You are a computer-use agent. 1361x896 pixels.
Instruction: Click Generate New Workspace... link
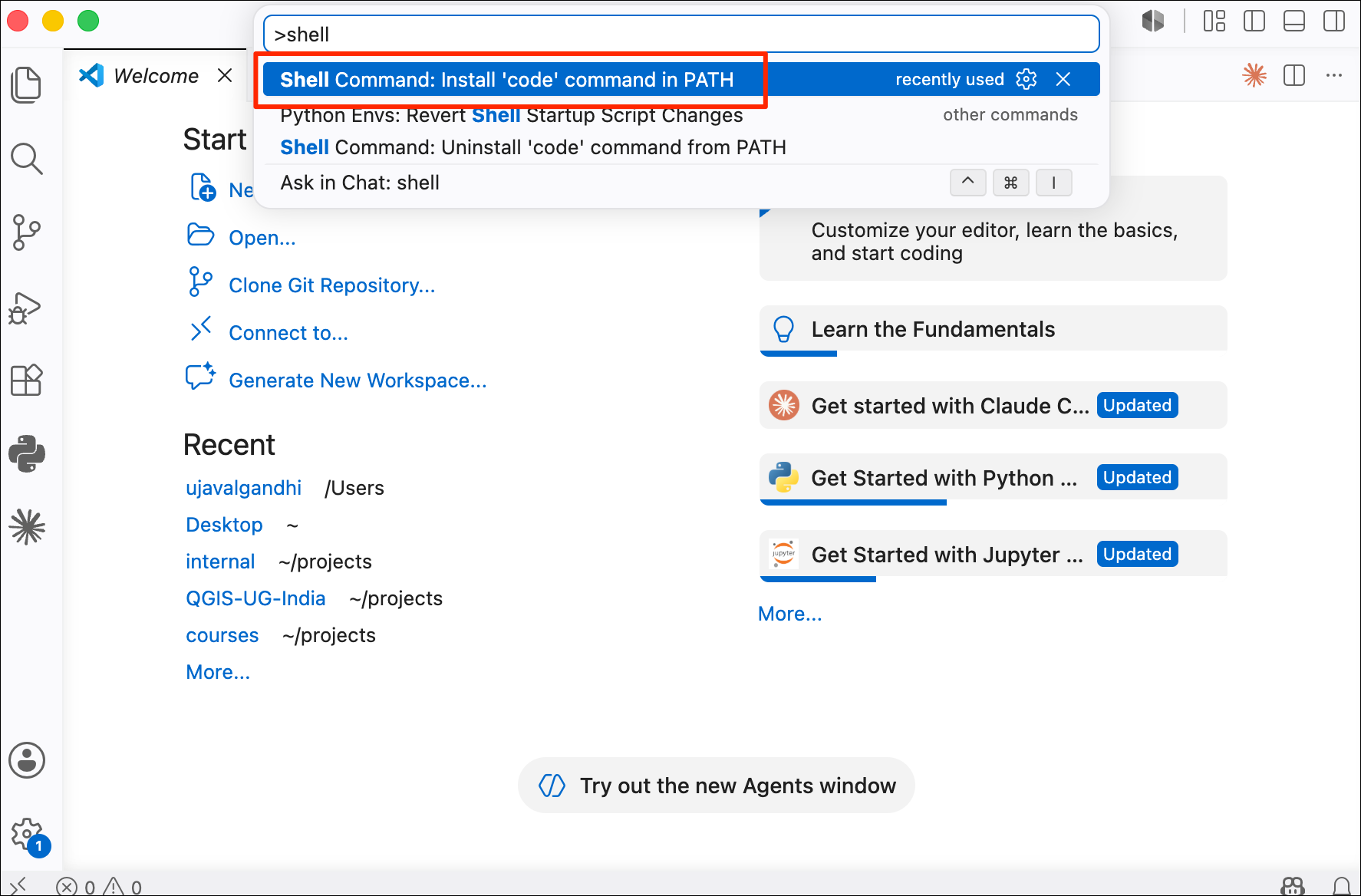pos(358,380)
